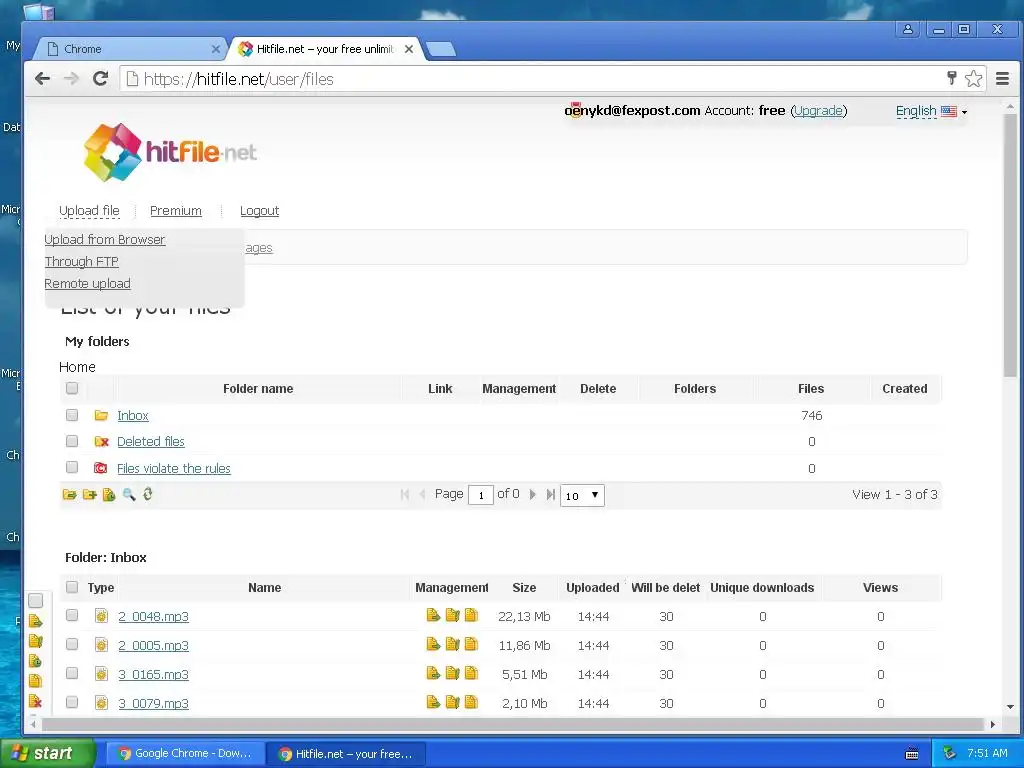Open the Deleted files link
The width and height of the screenshot is (1024, 768).
coord(151,441)
